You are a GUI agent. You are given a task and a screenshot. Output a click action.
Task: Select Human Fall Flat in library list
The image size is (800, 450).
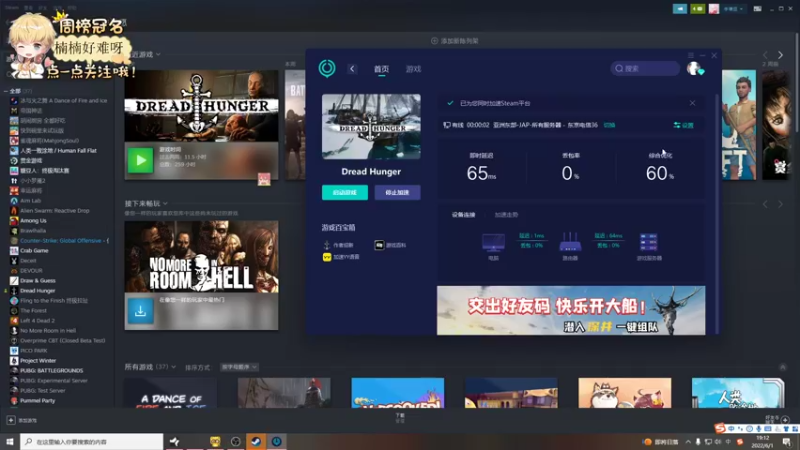coord(58,151)
